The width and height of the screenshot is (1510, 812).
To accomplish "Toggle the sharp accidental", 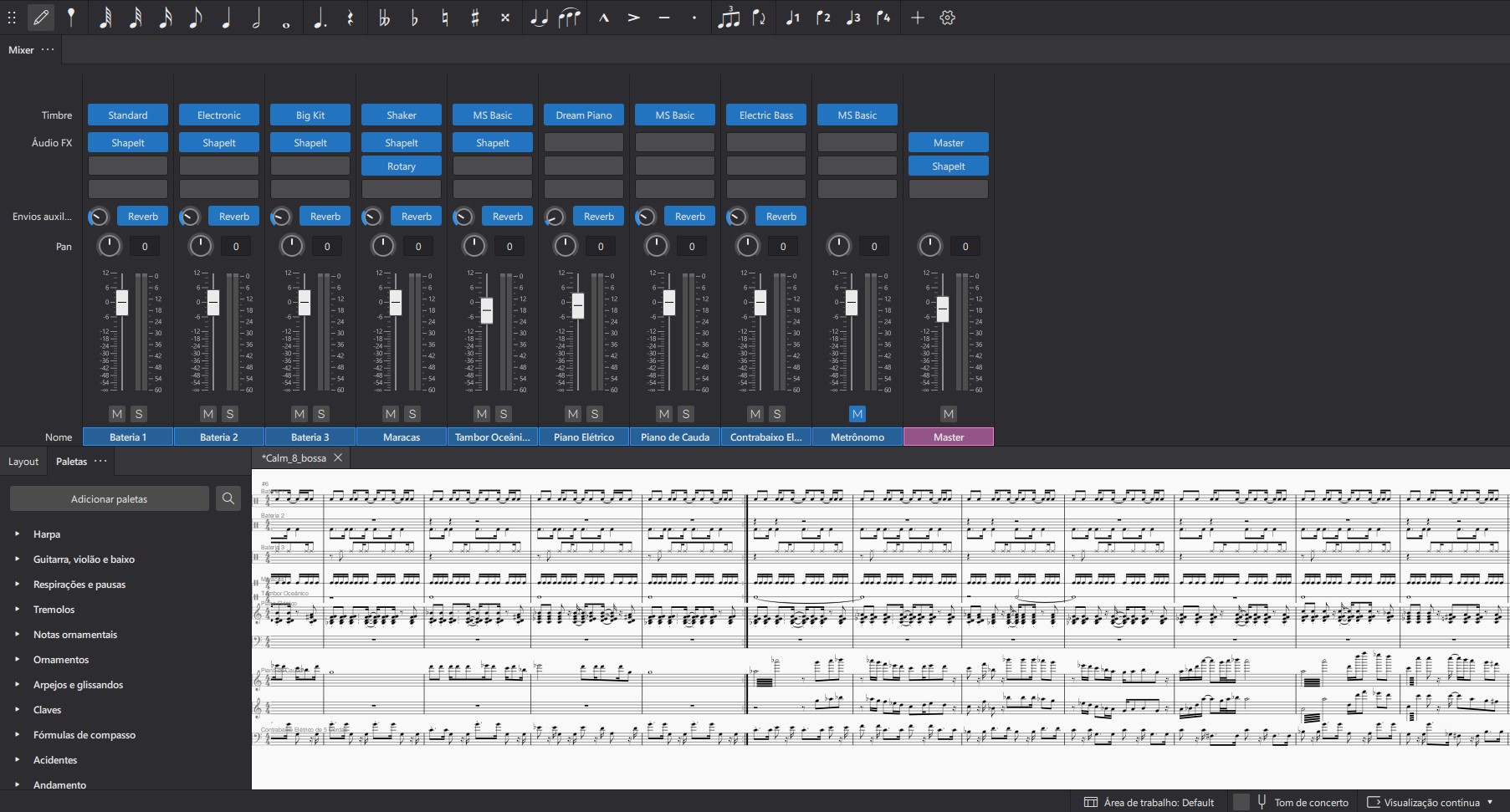I will coord(475,18).
